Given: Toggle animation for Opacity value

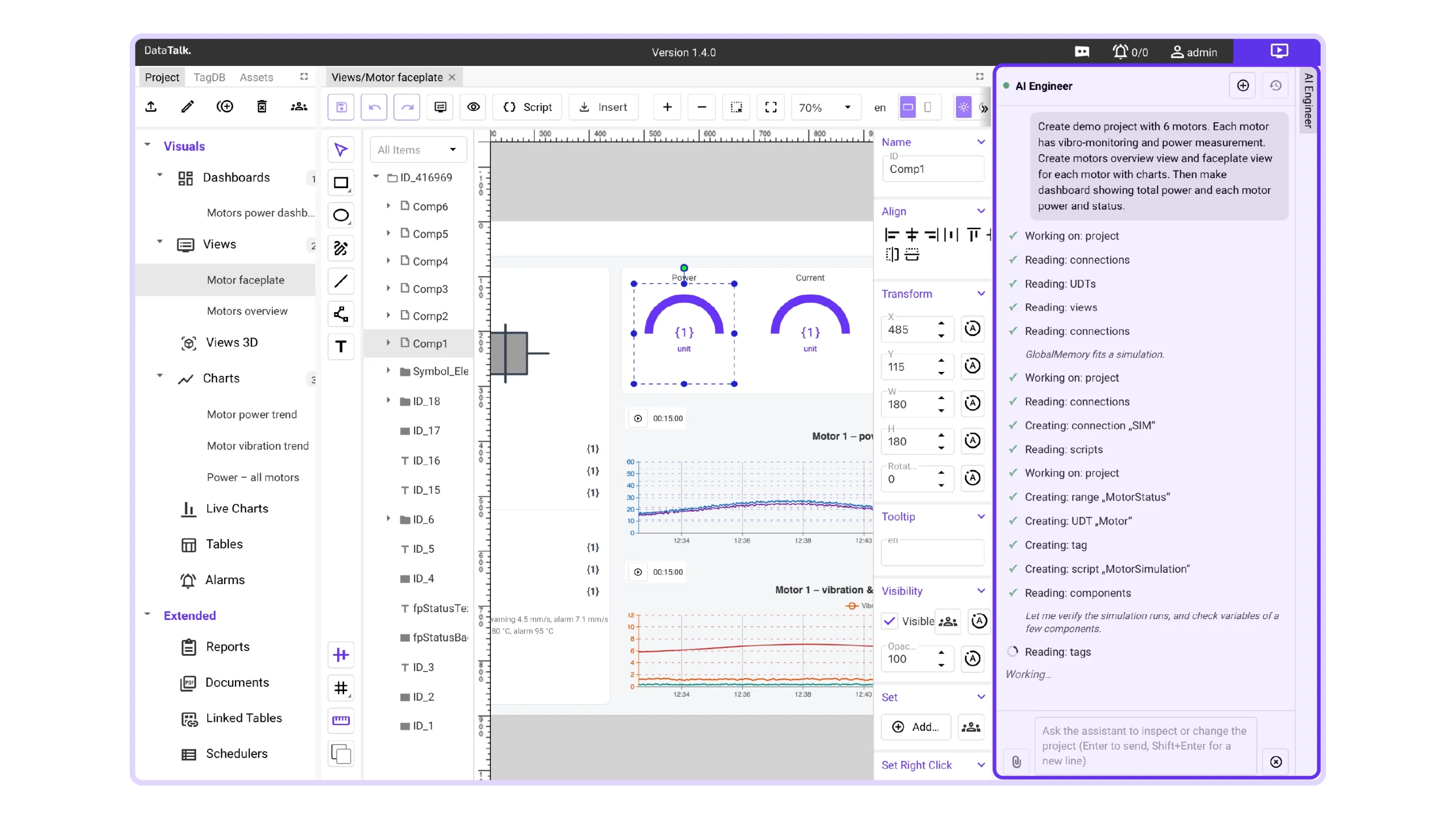Looking at the screenshot, I should (x=973, y=659).
